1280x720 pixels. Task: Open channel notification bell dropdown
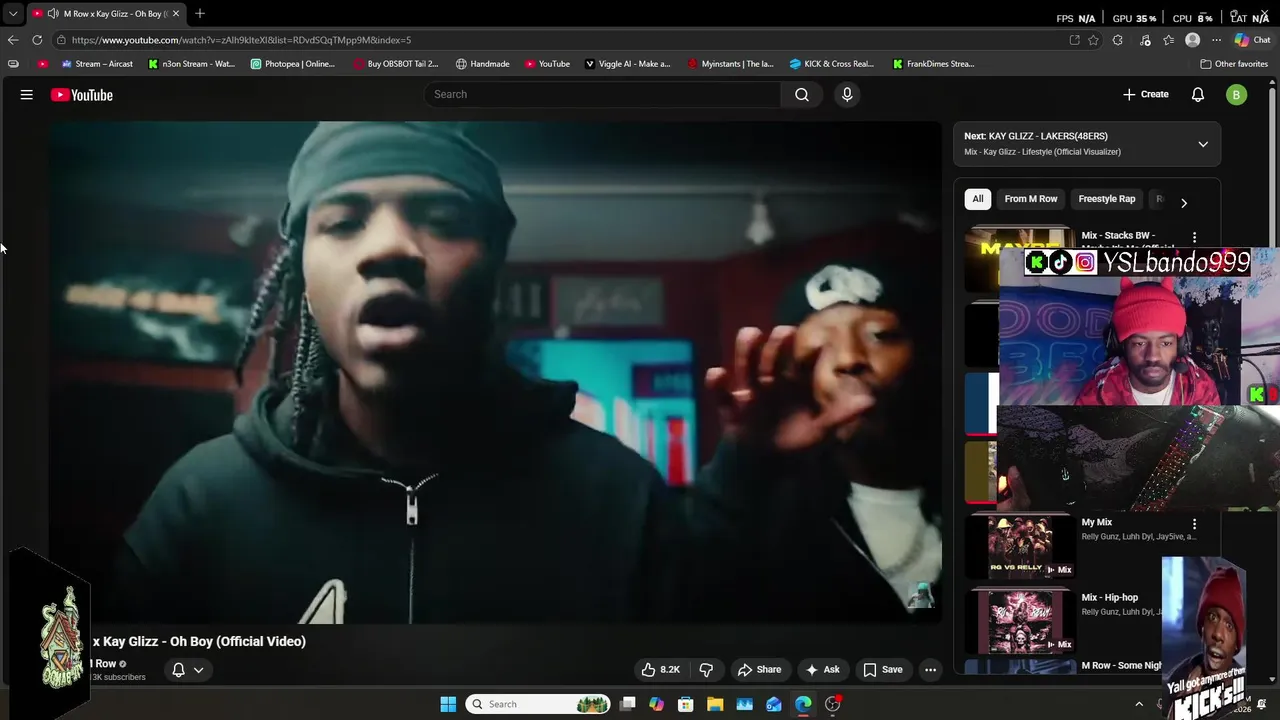point(188,670)
